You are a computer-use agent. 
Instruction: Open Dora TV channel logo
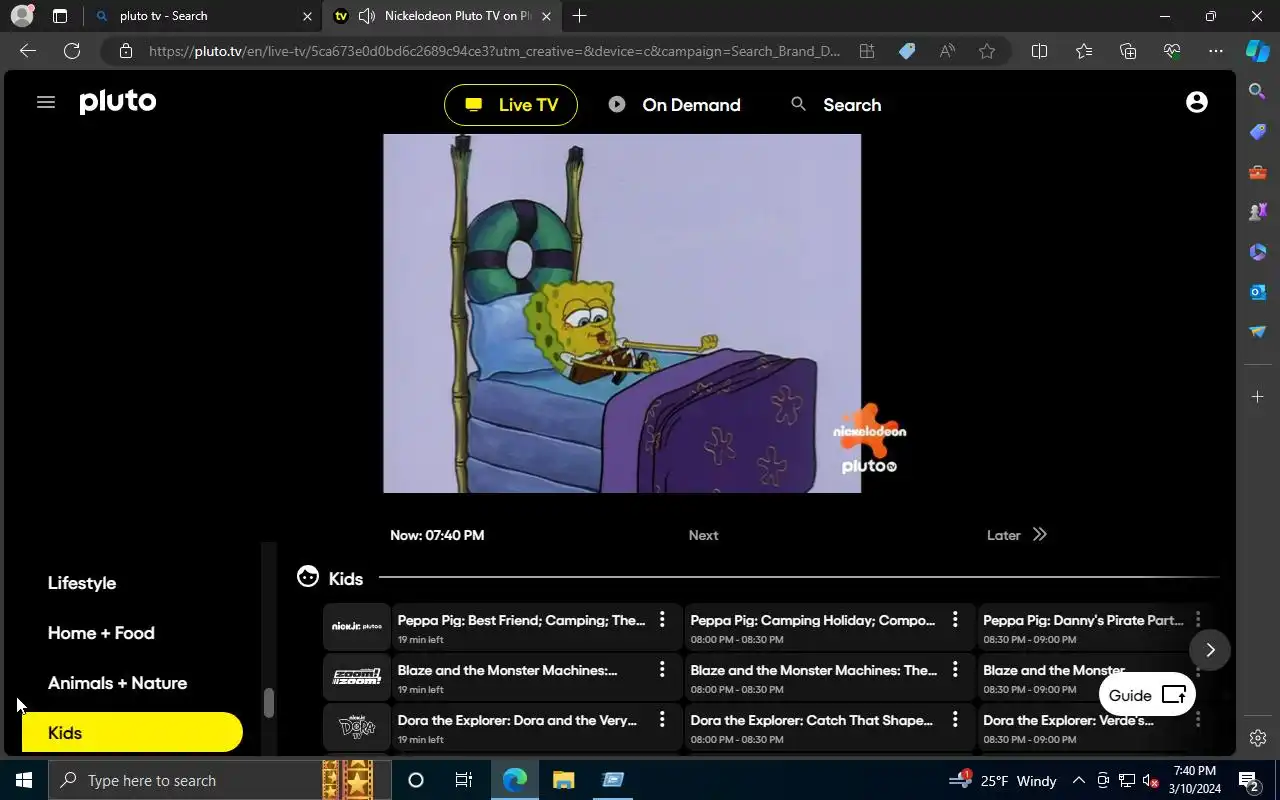coord(357,727)
